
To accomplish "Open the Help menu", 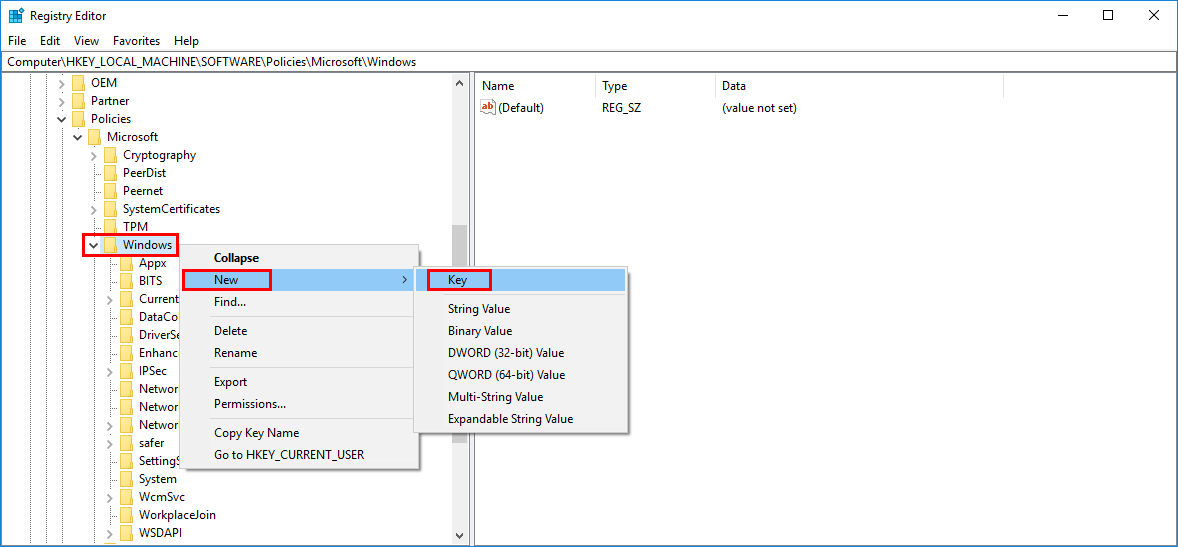I will (186, 41).
